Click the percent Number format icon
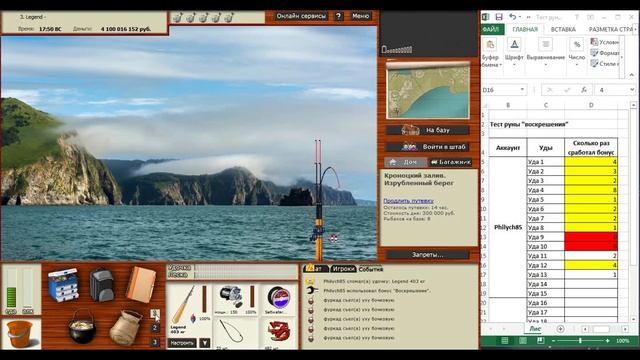This screenshot has width=640, height=360. pyautogui.click(x=577, y=44)
